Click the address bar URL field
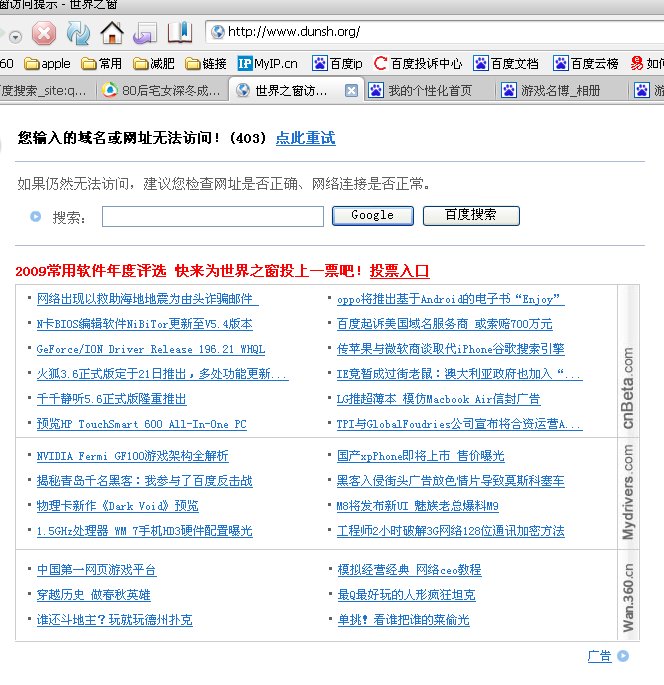The width and height of the screenshot is (664, 685). [x=435, y=31]
